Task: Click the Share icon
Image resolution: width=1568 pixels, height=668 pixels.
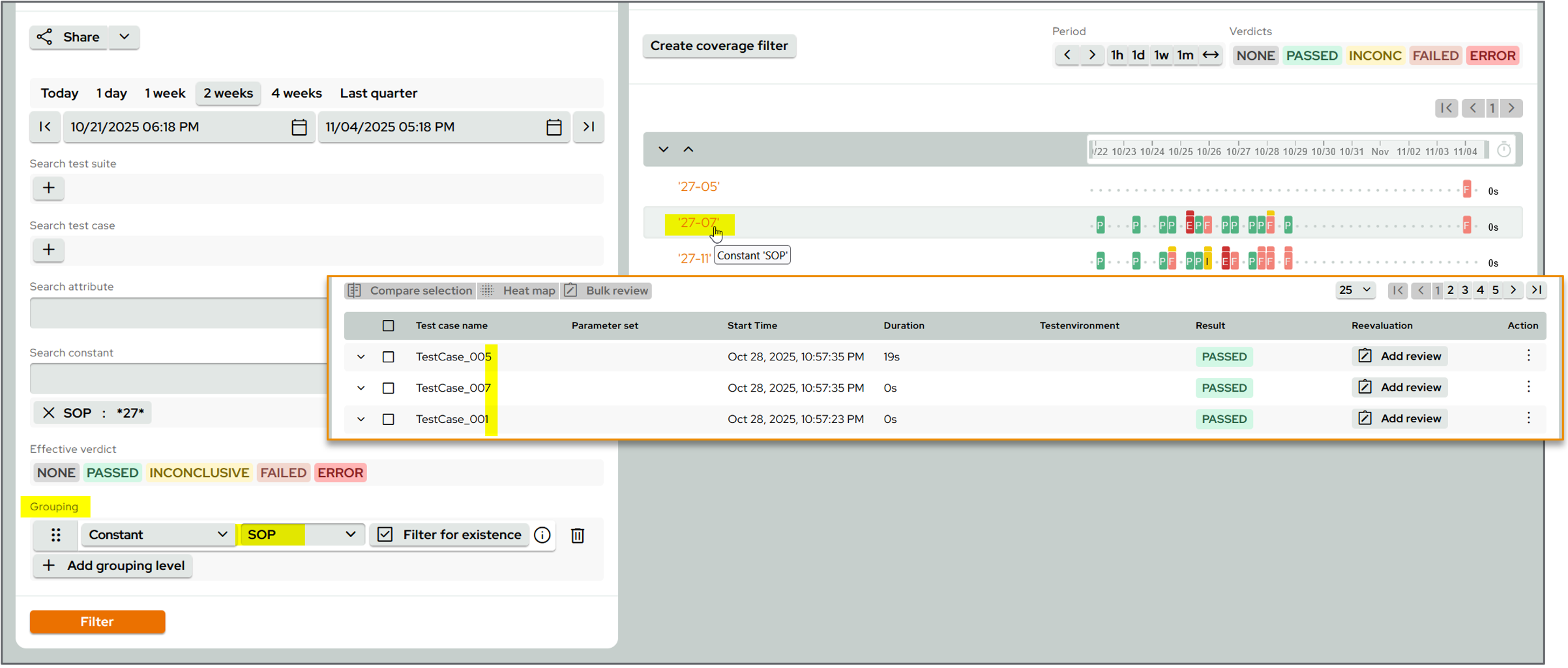Action: click(x=44, y=37)
